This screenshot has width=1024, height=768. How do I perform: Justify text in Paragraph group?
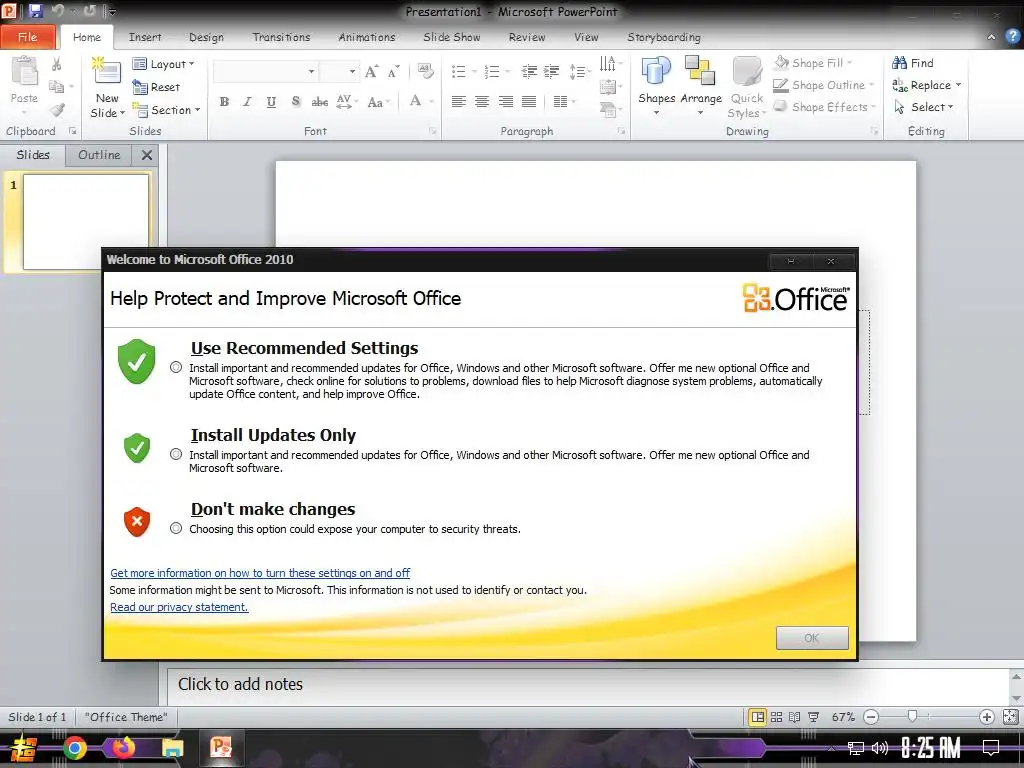pyautogui.click(x=529, y=102)
